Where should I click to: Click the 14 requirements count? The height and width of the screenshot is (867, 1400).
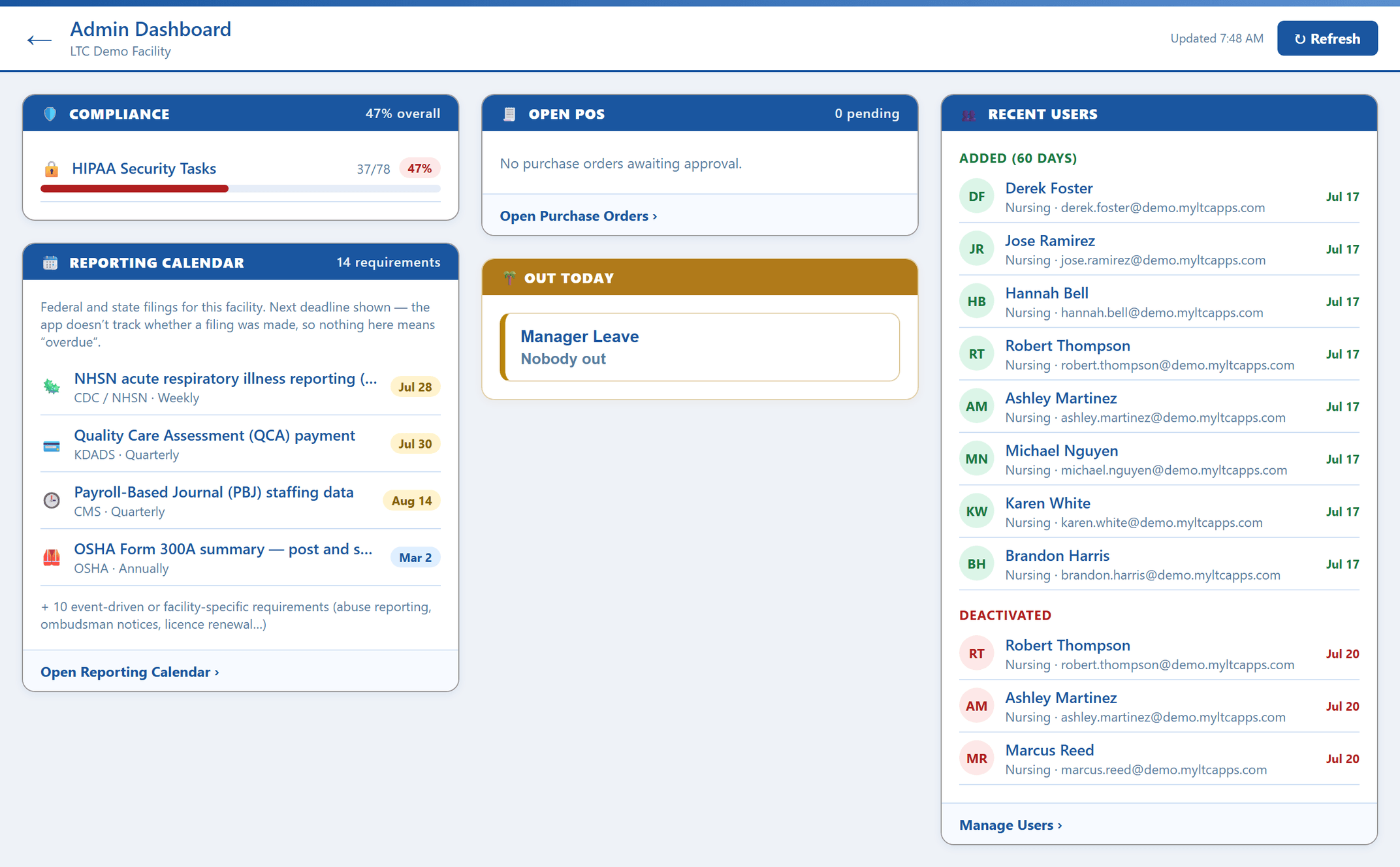(389, 262)
